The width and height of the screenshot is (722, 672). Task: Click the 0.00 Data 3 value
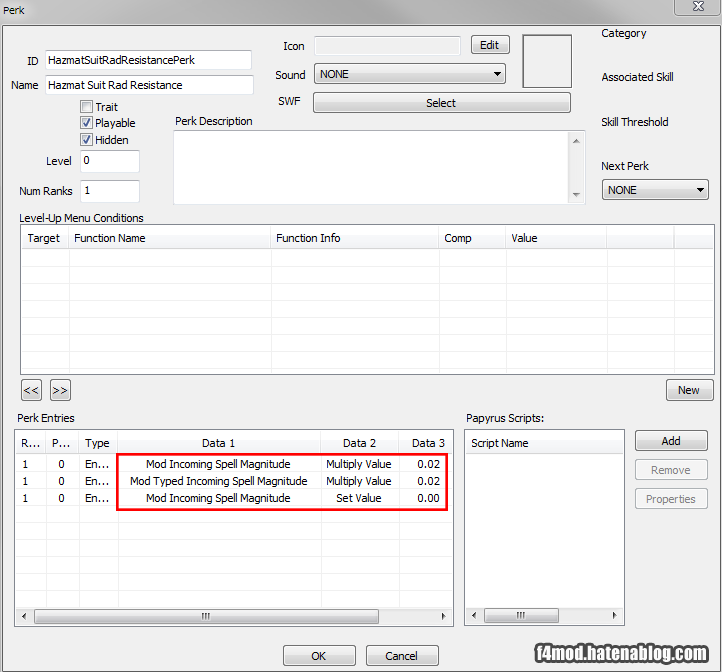tap(428, 498)
